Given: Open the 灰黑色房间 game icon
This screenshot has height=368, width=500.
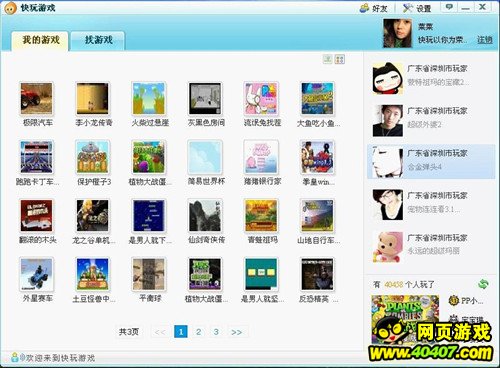Looking at the screenshot, I should click(205, 99).
